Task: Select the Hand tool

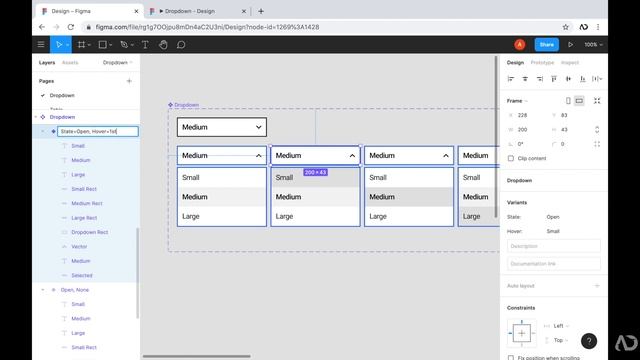Action: tap(163, 44)
